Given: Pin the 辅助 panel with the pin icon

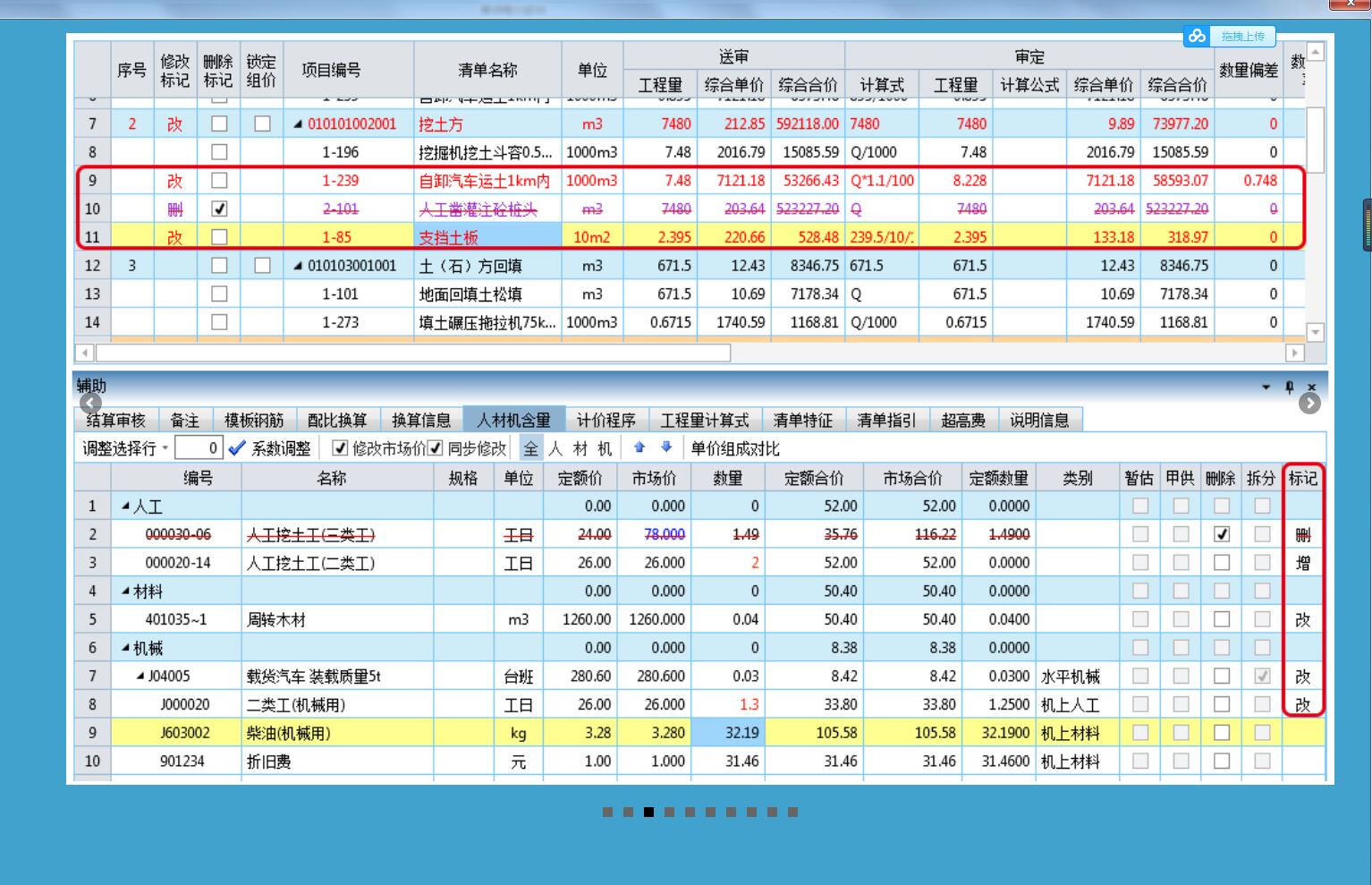Looking at the screenshot, I should point(1289,387).
